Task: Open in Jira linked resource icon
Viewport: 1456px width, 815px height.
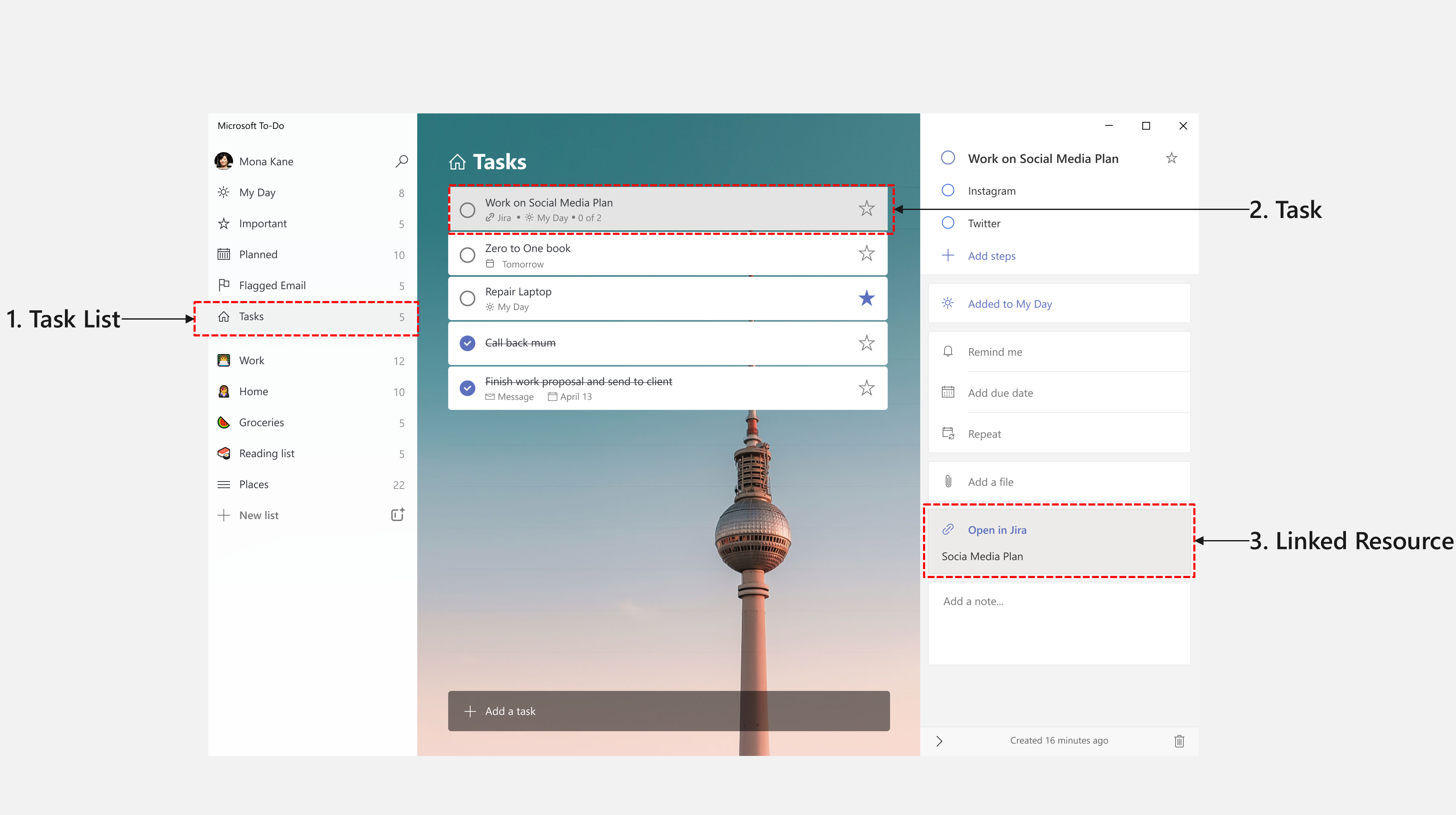Action: point(948,529)
